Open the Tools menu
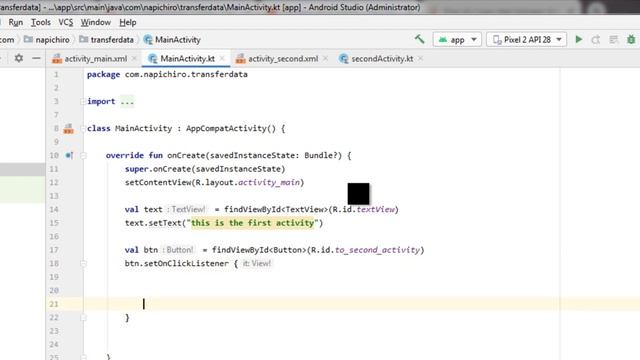Viewport: 640px width, 360px height. click(41, 22)
